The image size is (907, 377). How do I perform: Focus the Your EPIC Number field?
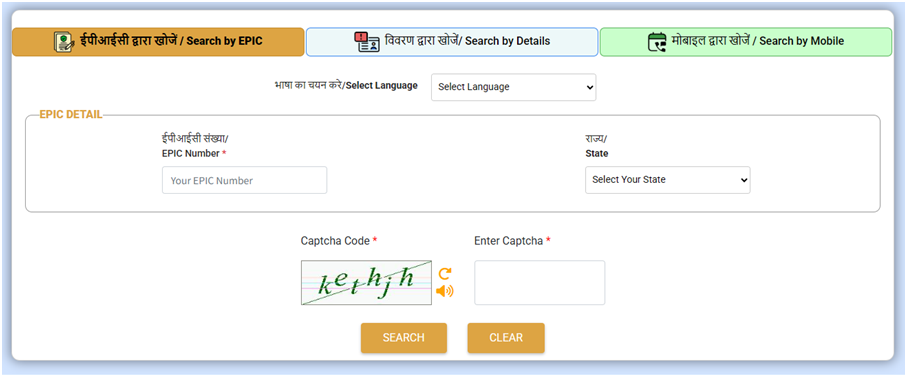click(x=244, y=180)
